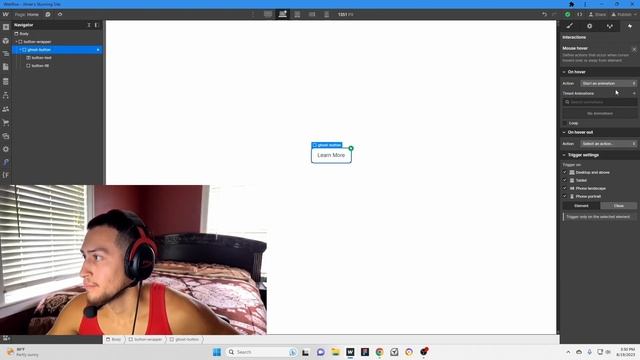Image resolution: width=640 pixels, height=360 pixels.
Task: Select the desktop breakpoint icon
Action: point(268,14)
